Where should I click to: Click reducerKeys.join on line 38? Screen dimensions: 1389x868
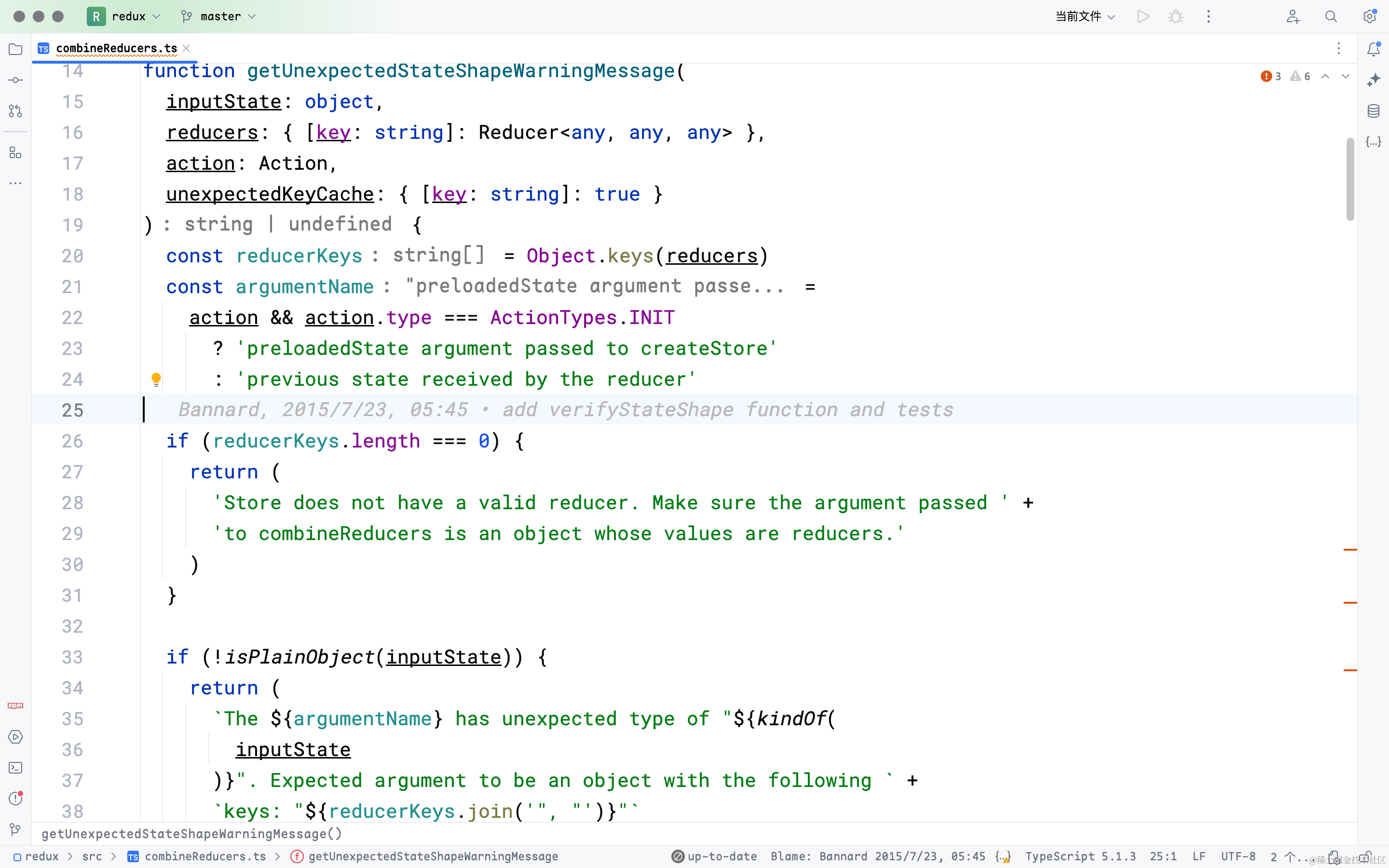pos(420,811)
